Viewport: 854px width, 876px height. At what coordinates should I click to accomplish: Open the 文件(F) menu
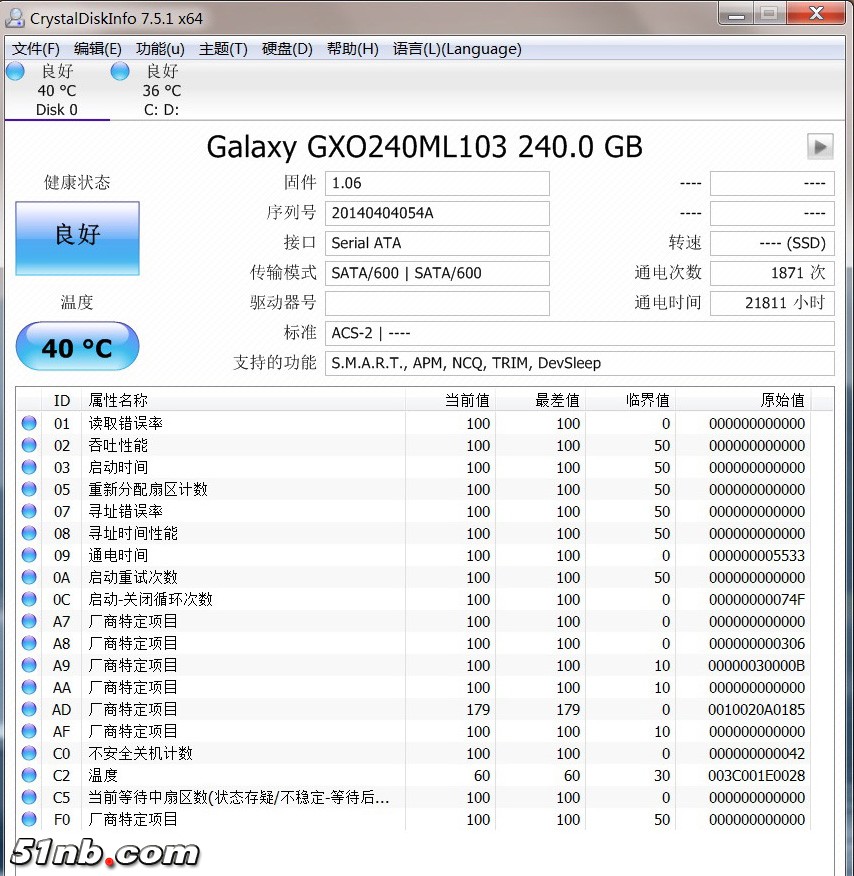[x=36, y=49]
